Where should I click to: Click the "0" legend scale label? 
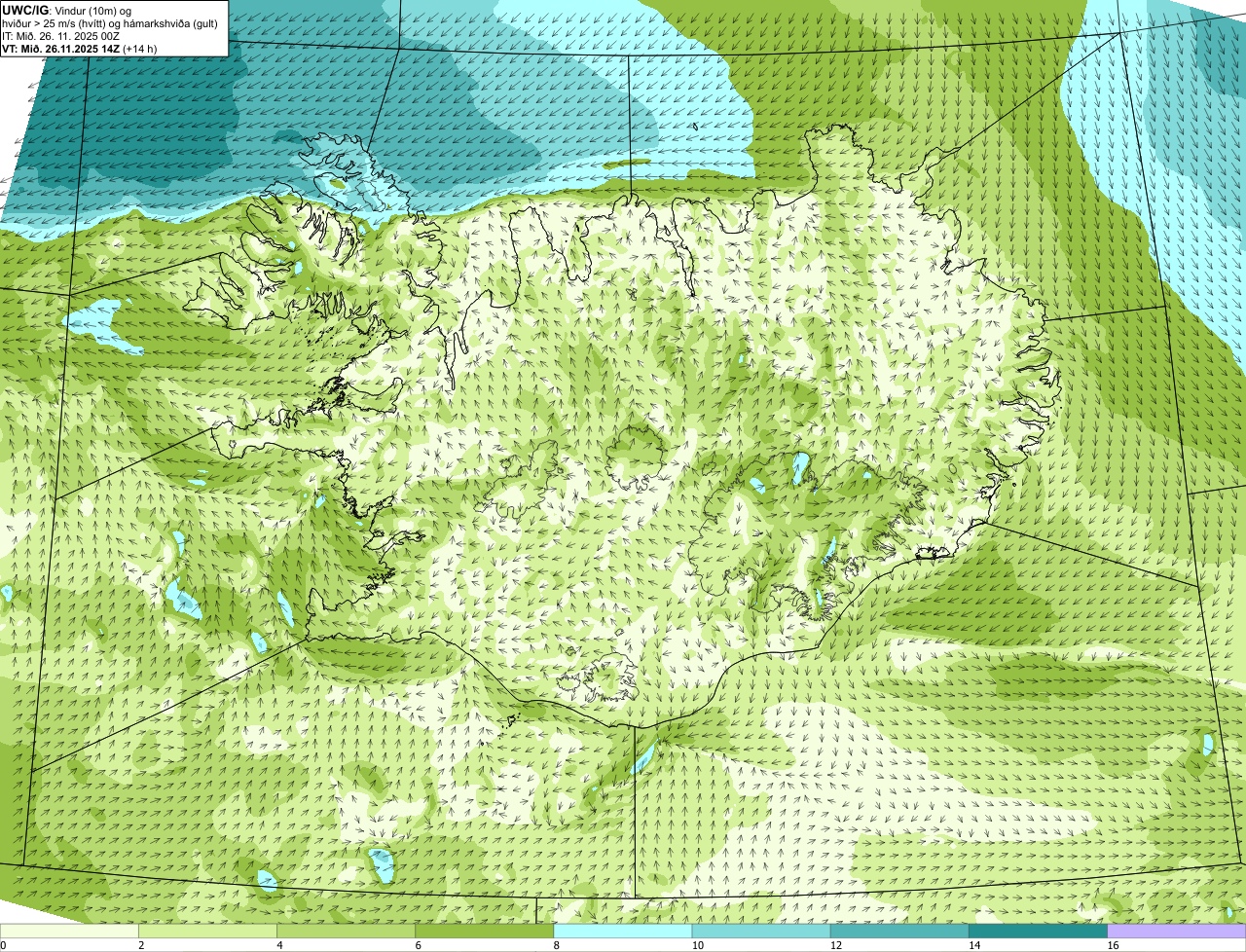pos(3,945)
